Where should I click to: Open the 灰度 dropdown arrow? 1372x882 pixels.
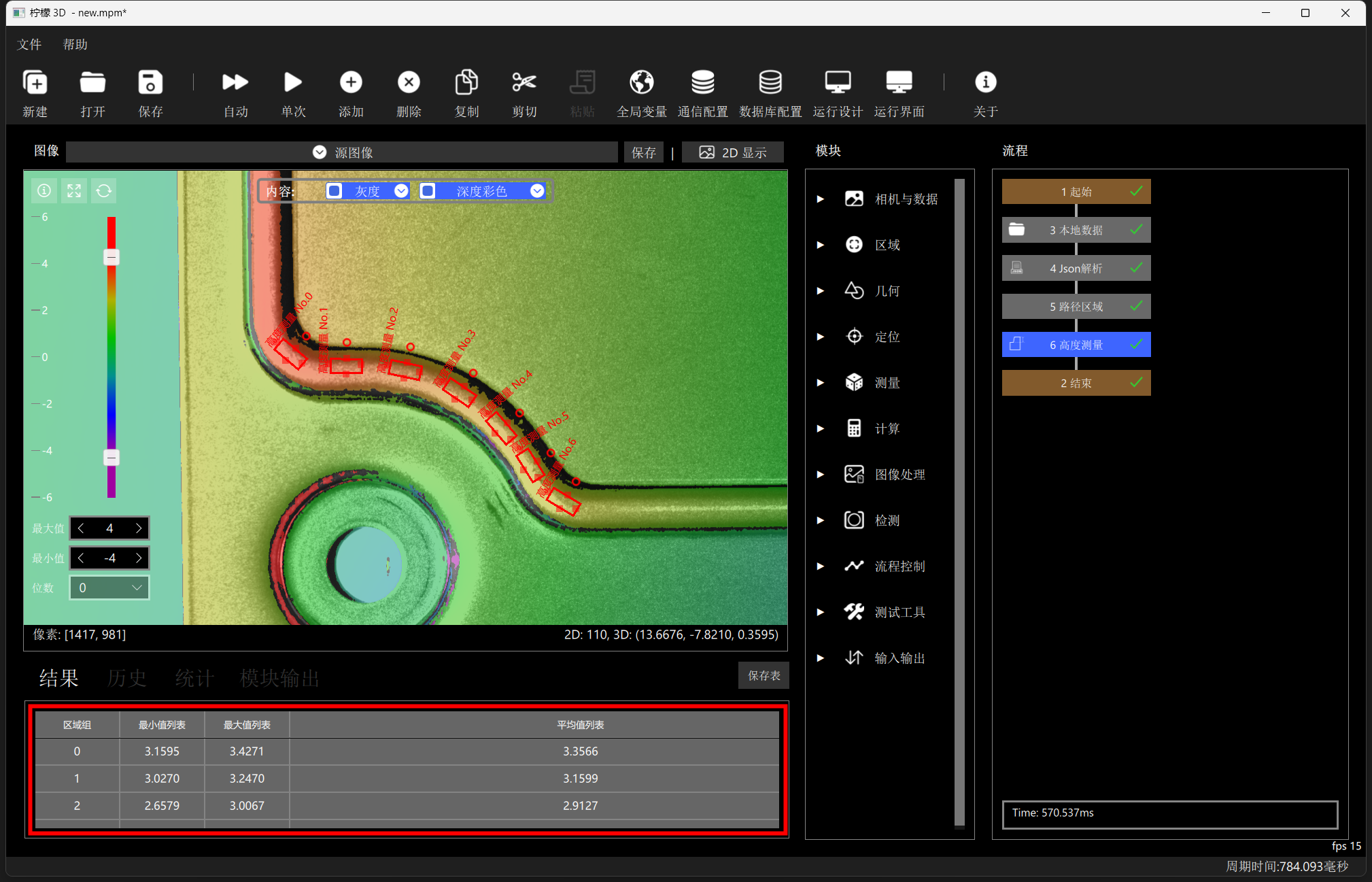[x=401, y=191]
